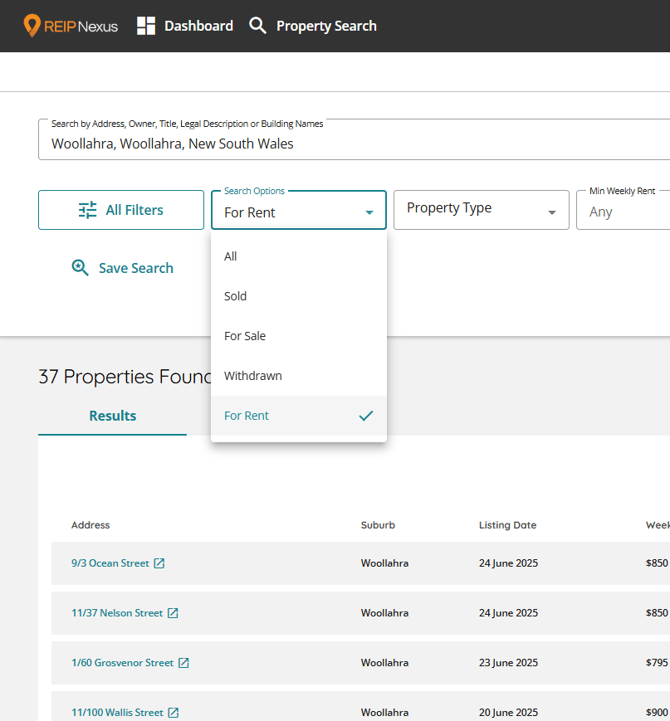Open 11/37 Nelson Street external link icon

tap(173, 613)
